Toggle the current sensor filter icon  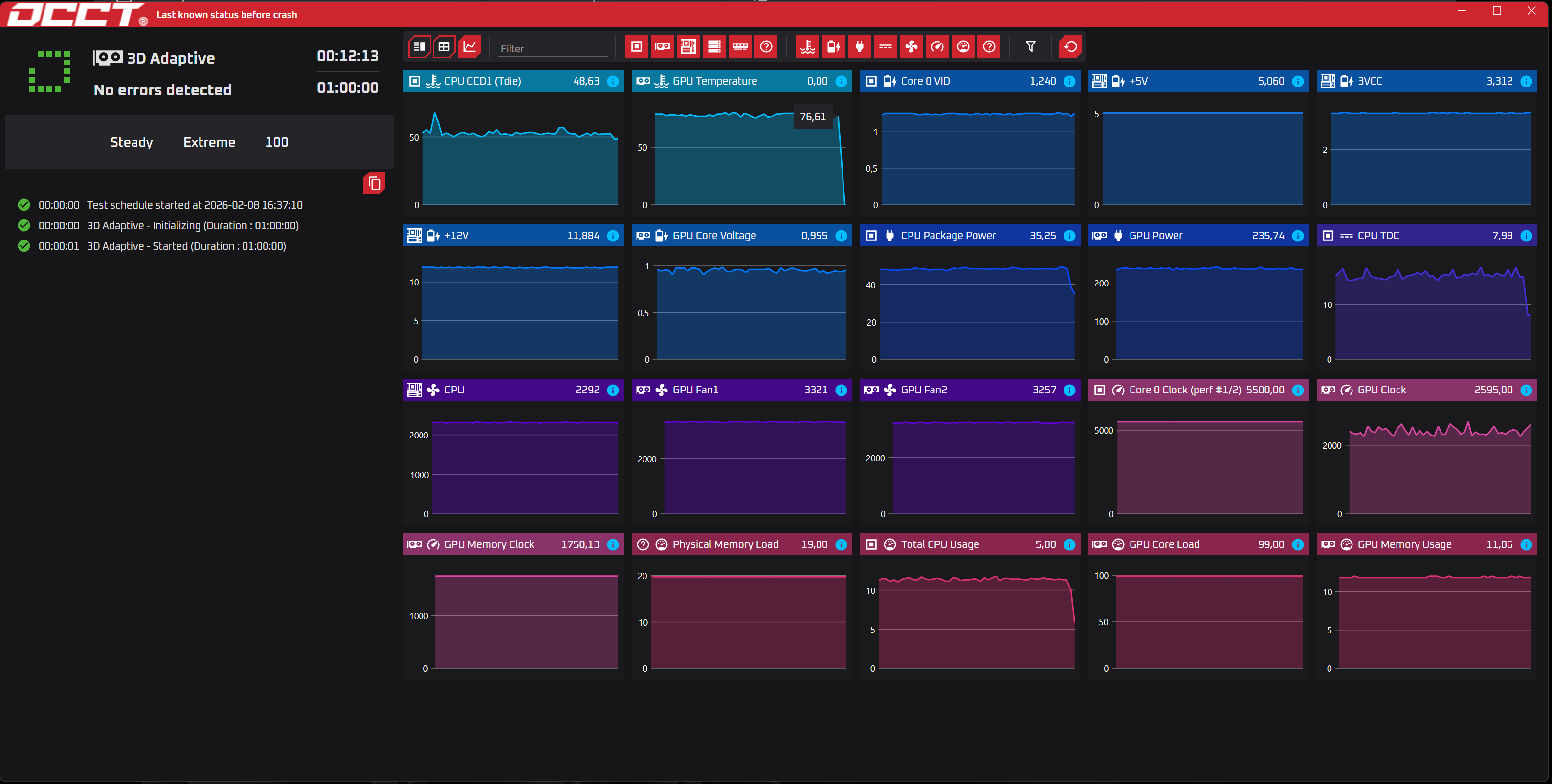[885, 46]
